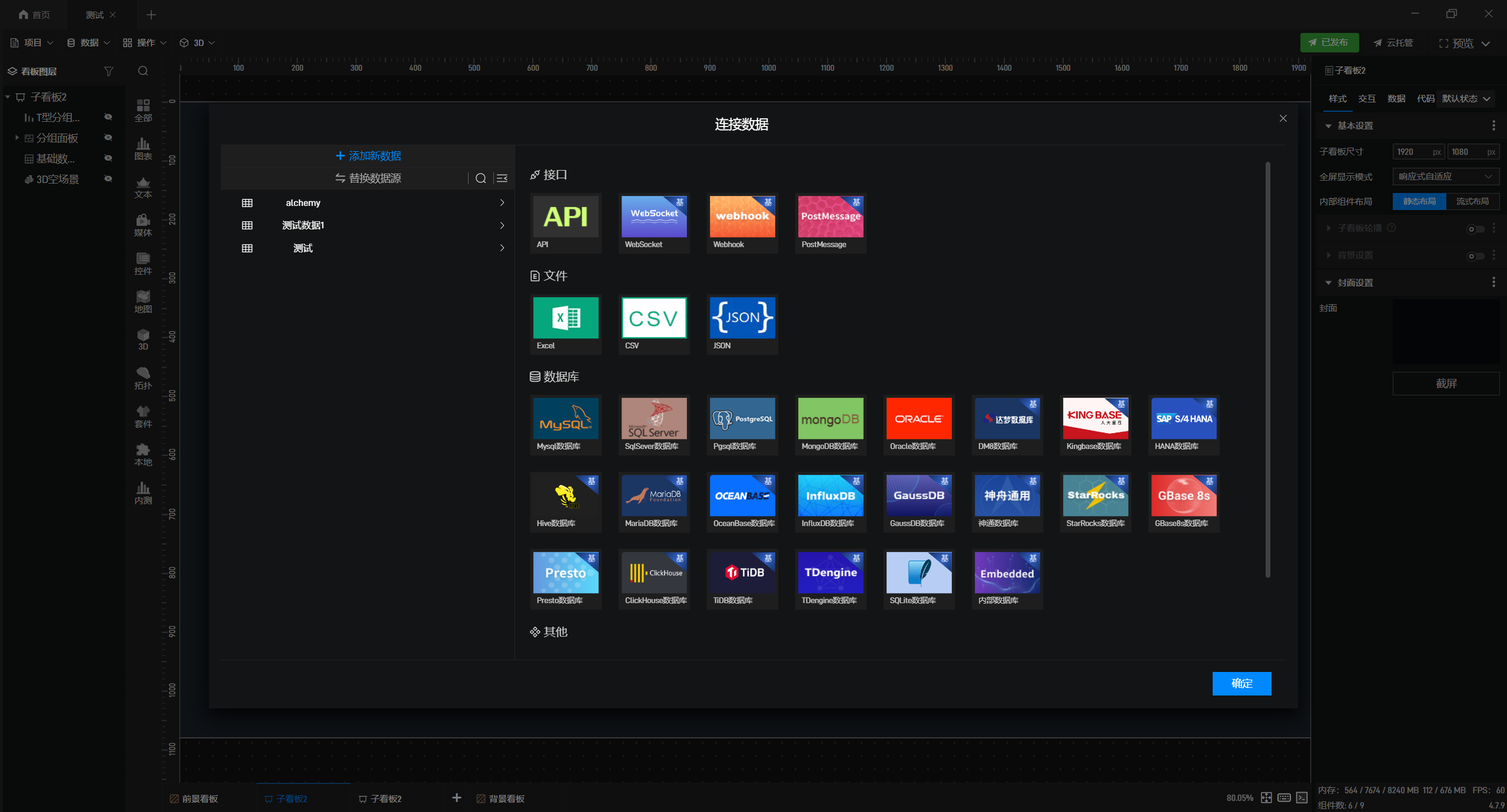Switch to the 代码 properties tab
1507x812 pixels.
click(1425, 99)
